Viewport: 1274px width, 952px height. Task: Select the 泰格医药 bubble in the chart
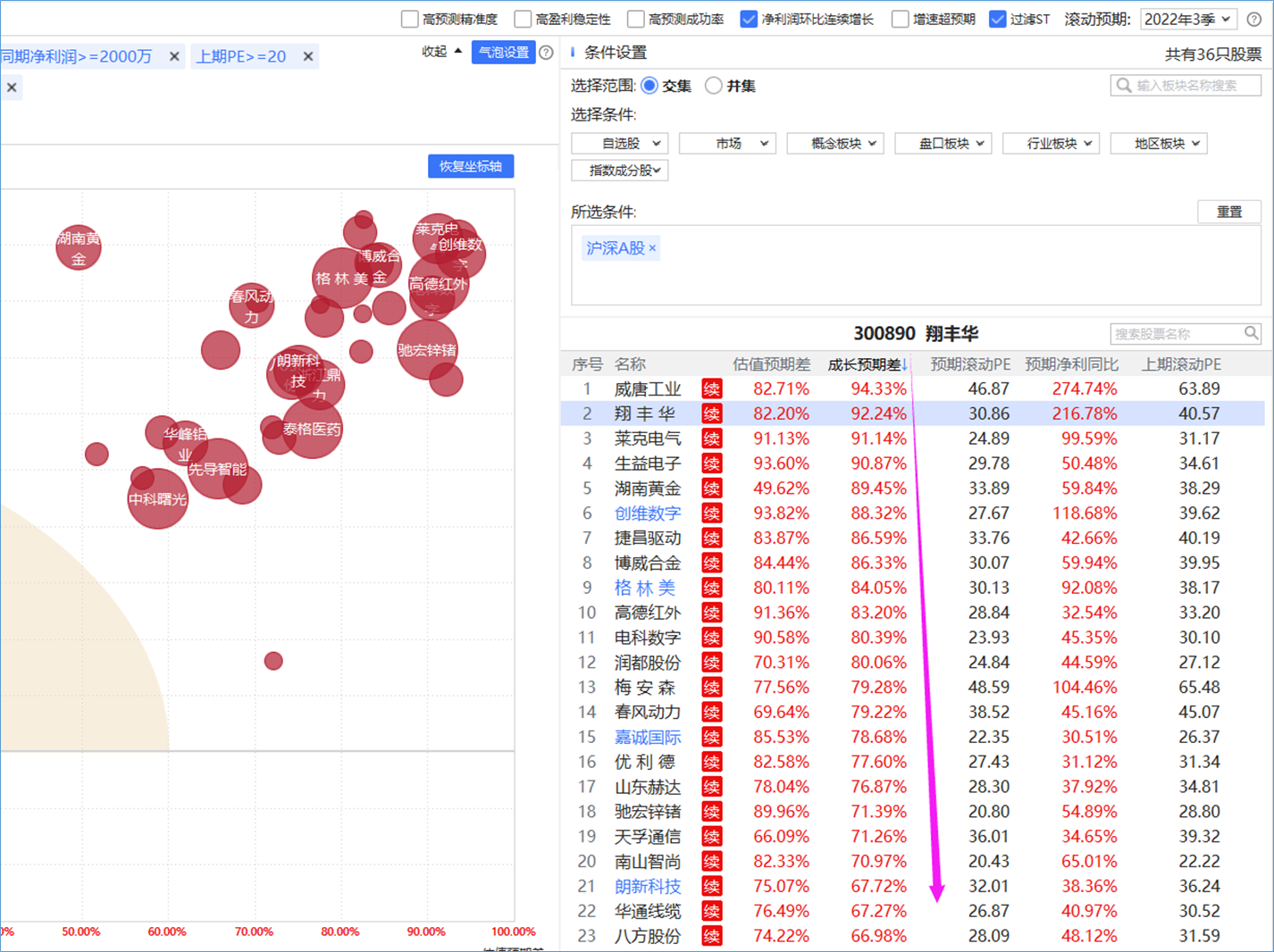tap(312, 429)
